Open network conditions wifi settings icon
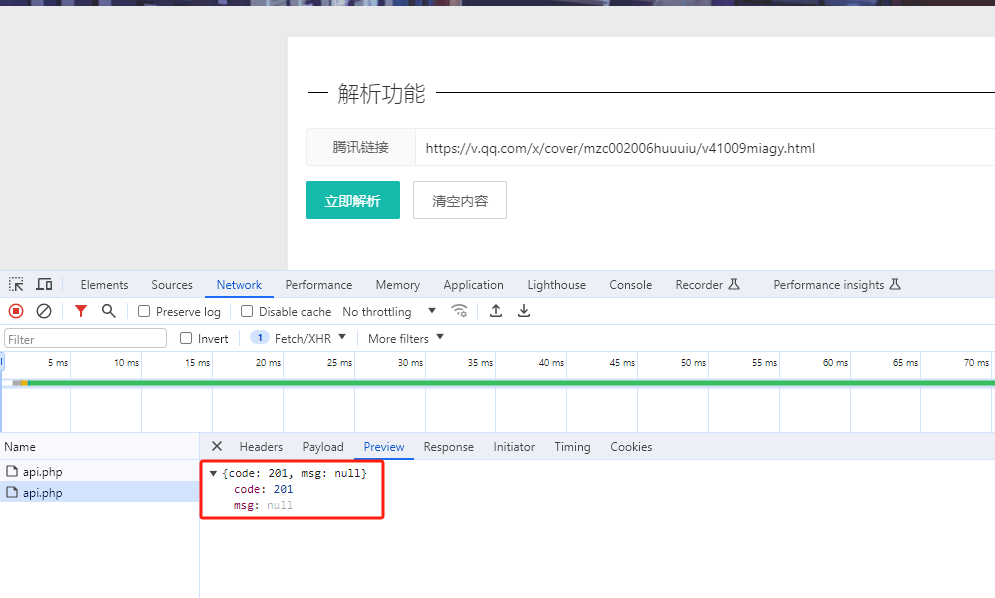The image size is (995, 598). click(x=459, y=311)
